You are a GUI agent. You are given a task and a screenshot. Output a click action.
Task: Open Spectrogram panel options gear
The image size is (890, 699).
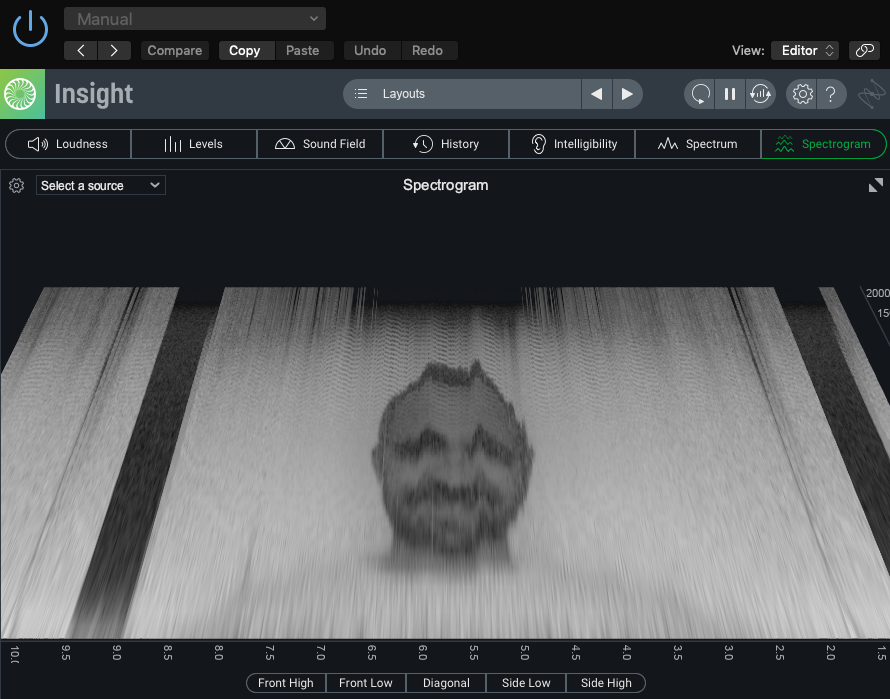click(x=16, y=186)
